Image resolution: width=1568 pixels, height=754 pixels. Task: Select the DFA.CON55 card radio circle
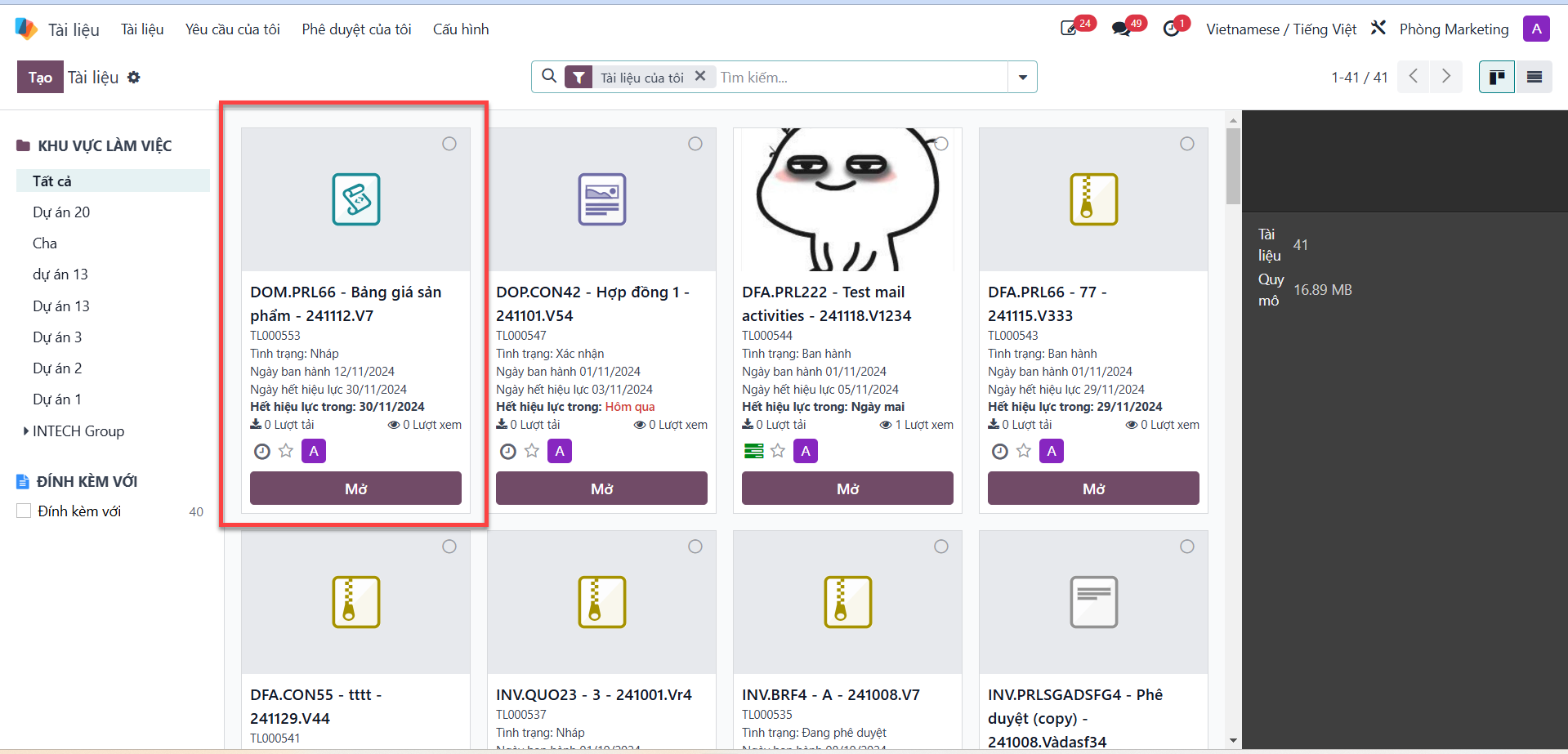[449, 547]
